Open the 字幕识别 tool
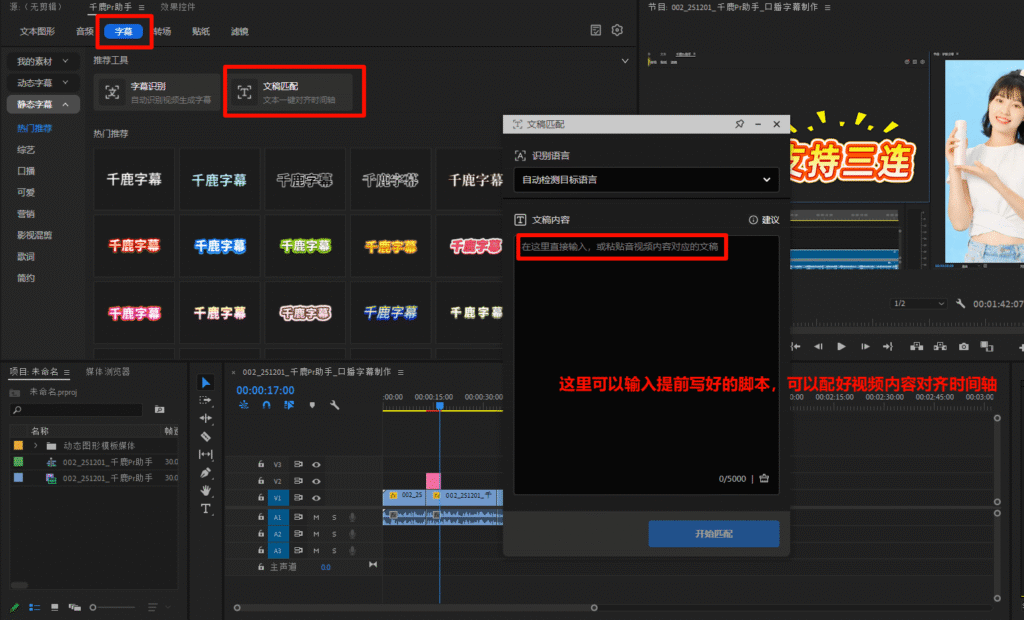The width and height of the screenshot is (1024, 620). [157, 92]
